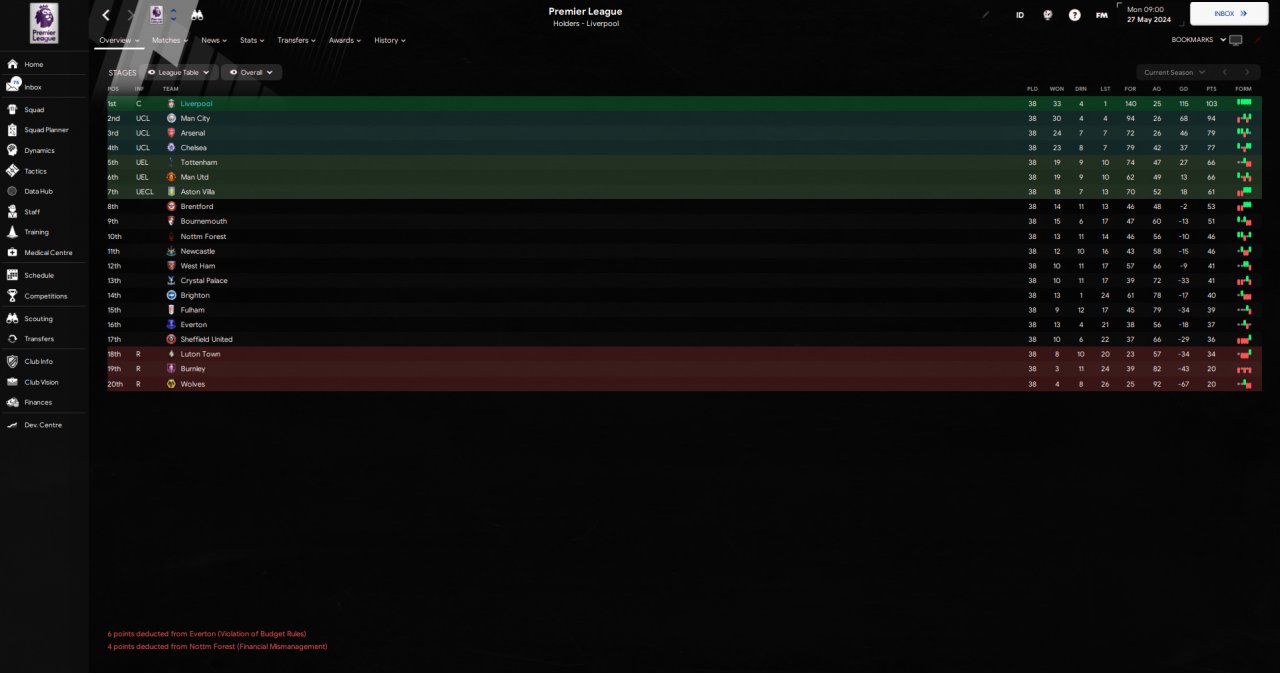Open Brentford team link
Viewport: 1280px width, 673px height.
pos(196,206)
